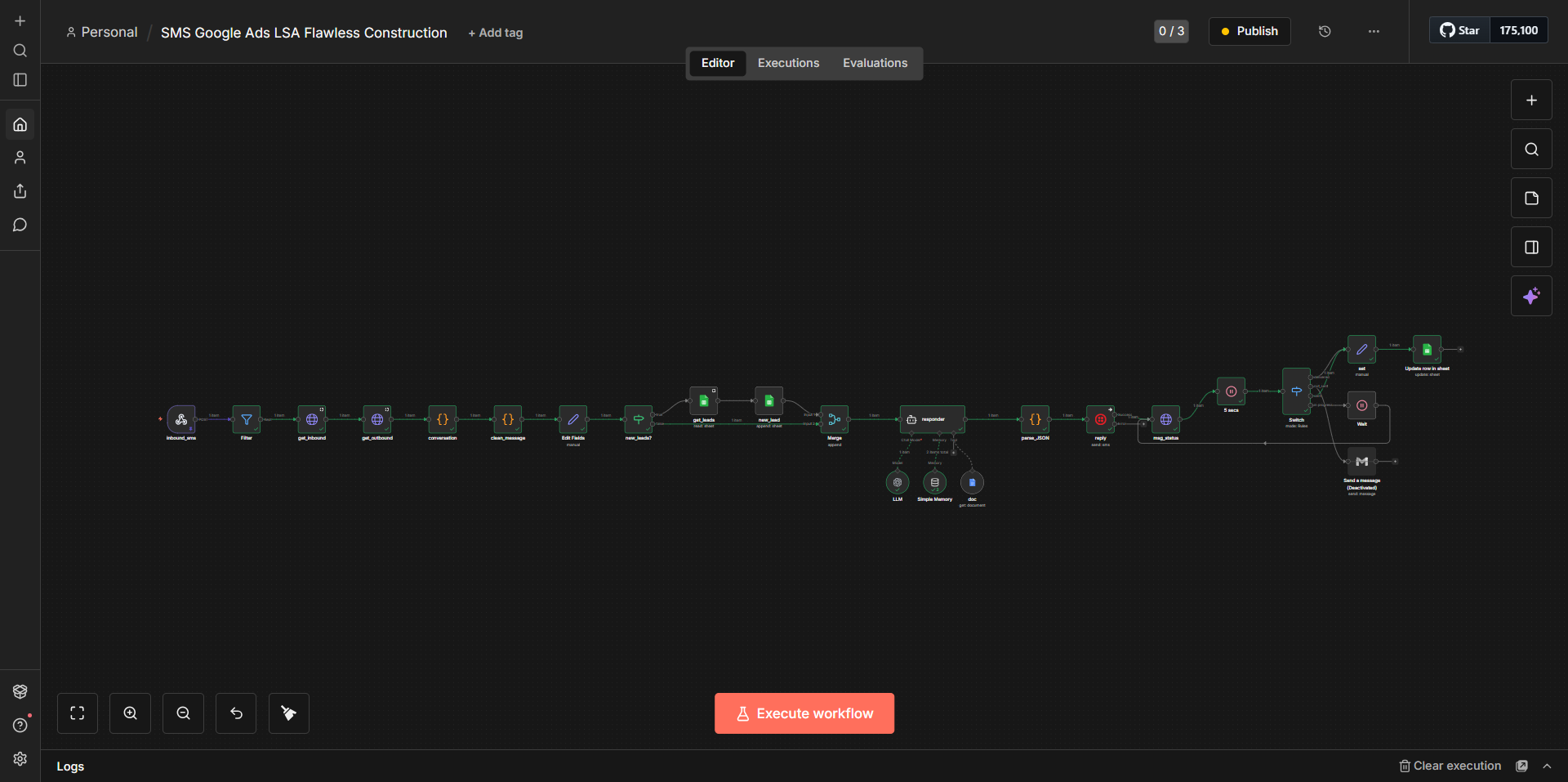
Task: Open the reply Twilio node
Action: point(1101,419)
